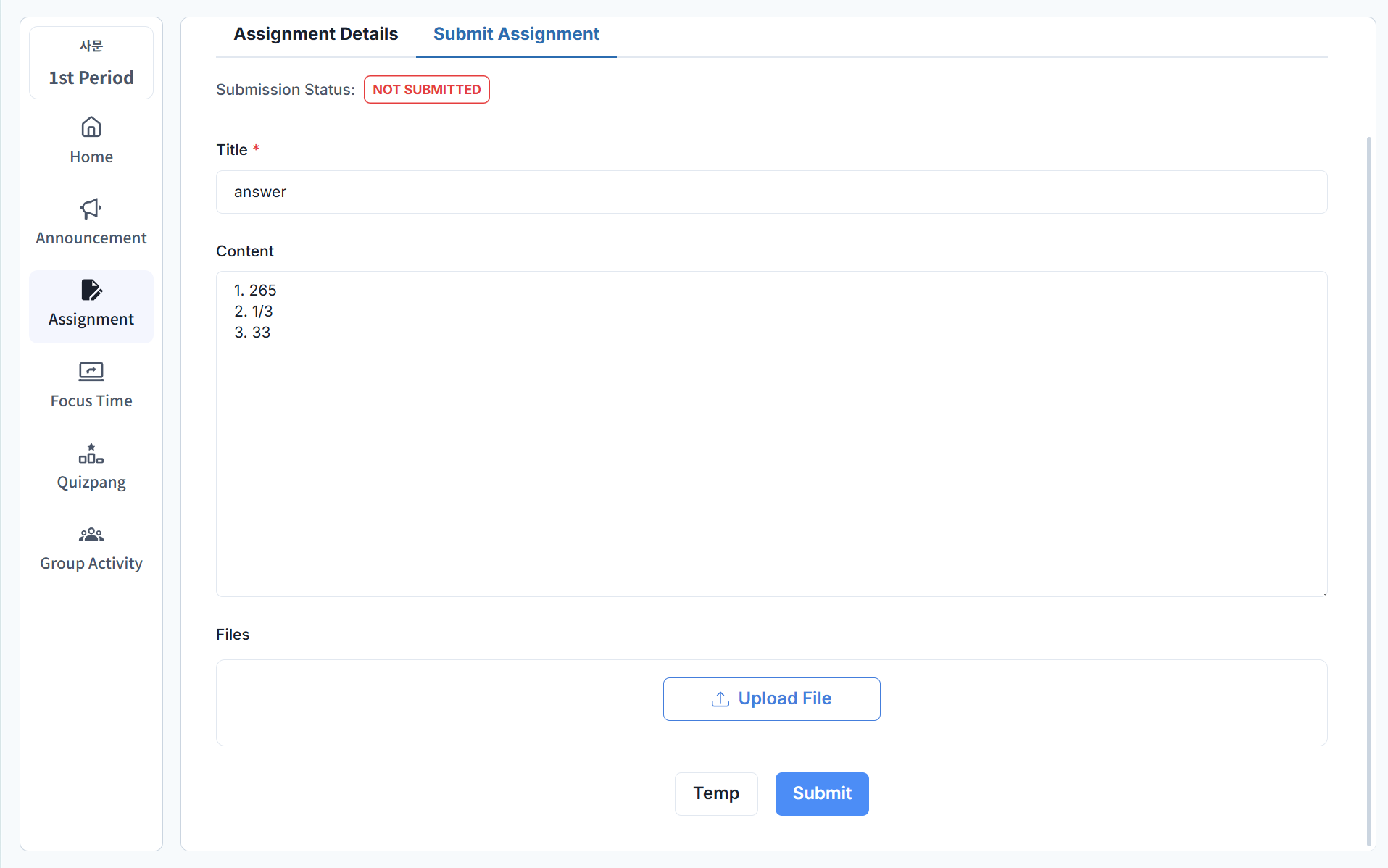Switch to Assignment Details tab
This screenshot has height=868, width=1388.
[x=315, y=34]
